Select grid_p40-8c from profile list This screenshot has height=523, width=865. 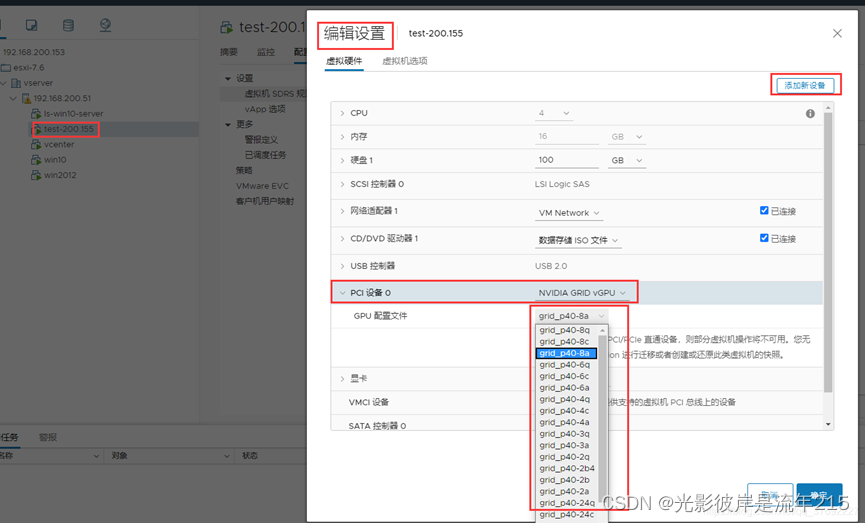564,341
